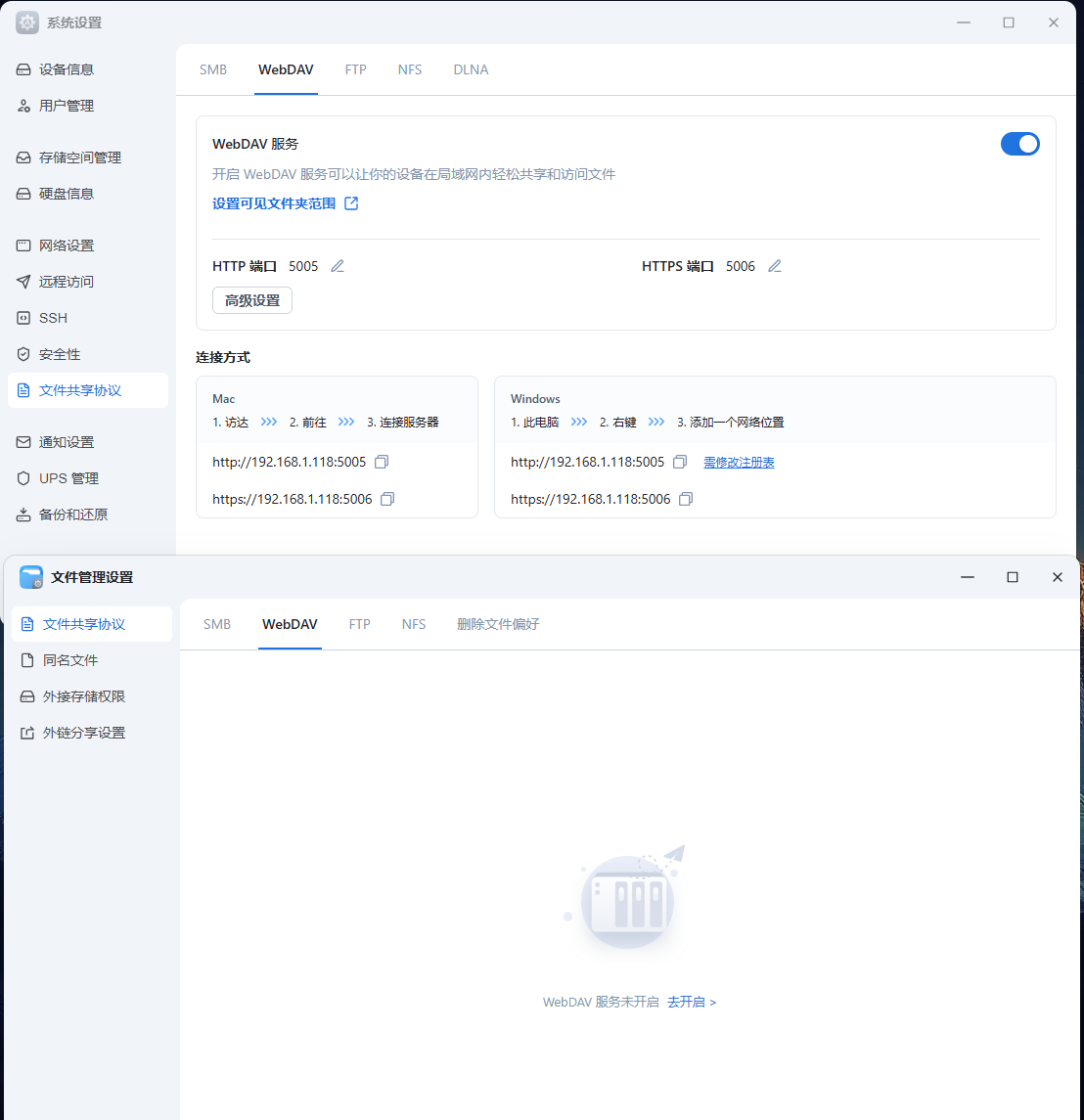Switch to SMB tab in 文件管理设置
Image resolution: width=1084 pixels, height=1120 pixels.
click(x=217, y=624)
